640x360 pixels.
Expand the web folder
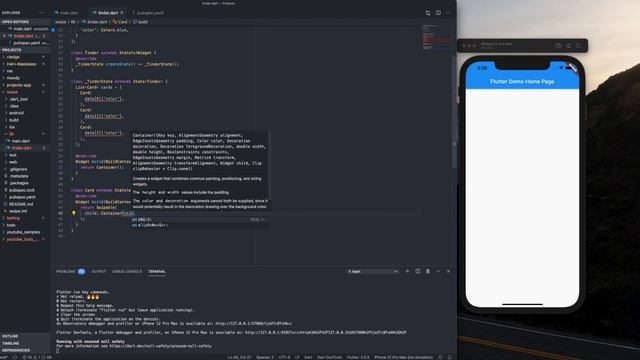coord(13,162)
